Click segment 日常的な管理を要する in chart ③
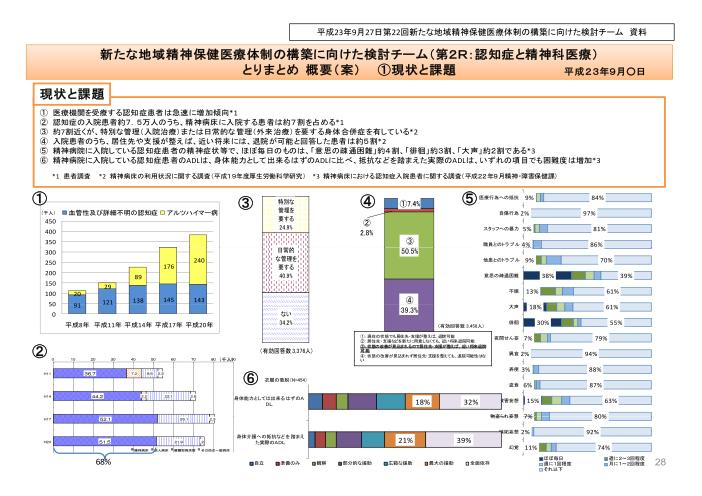 286,262
